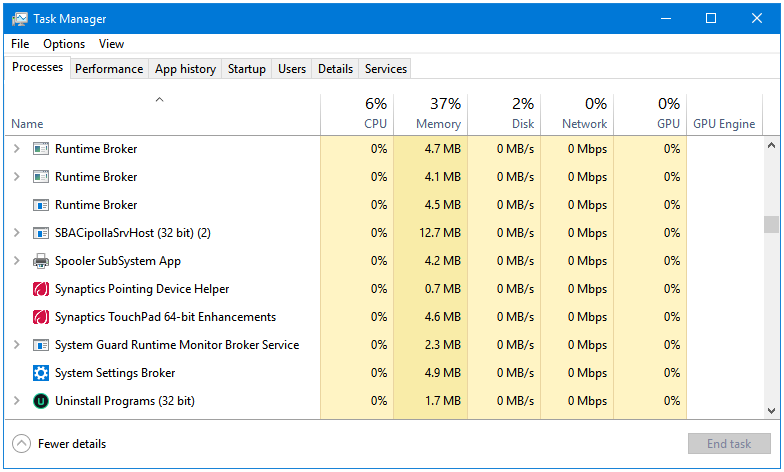Click the System Guard Runtime Monitor icon
Viewport: 784px width, 472px height.
41,345
